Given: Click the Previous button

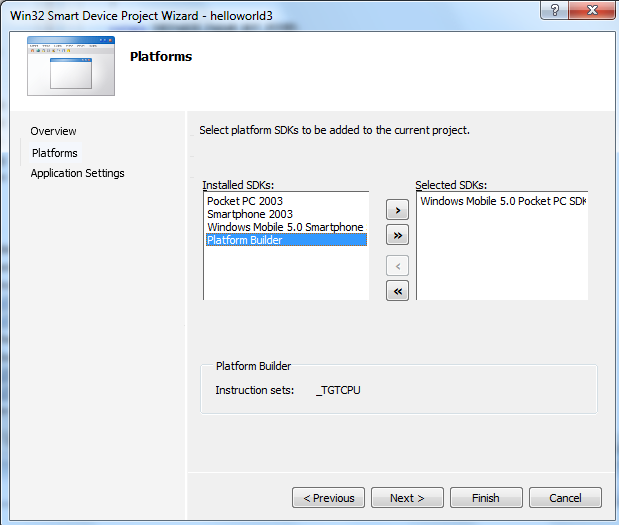Looking at the screenshot, I should tap(328, 498).
